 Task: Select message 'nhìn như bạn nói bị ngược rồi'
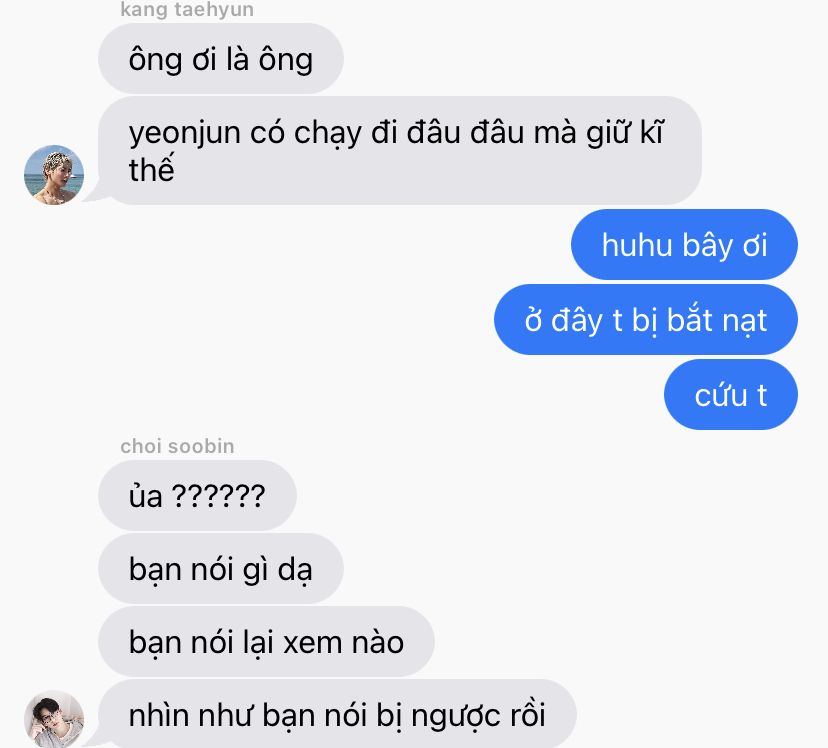pos(337,714)
